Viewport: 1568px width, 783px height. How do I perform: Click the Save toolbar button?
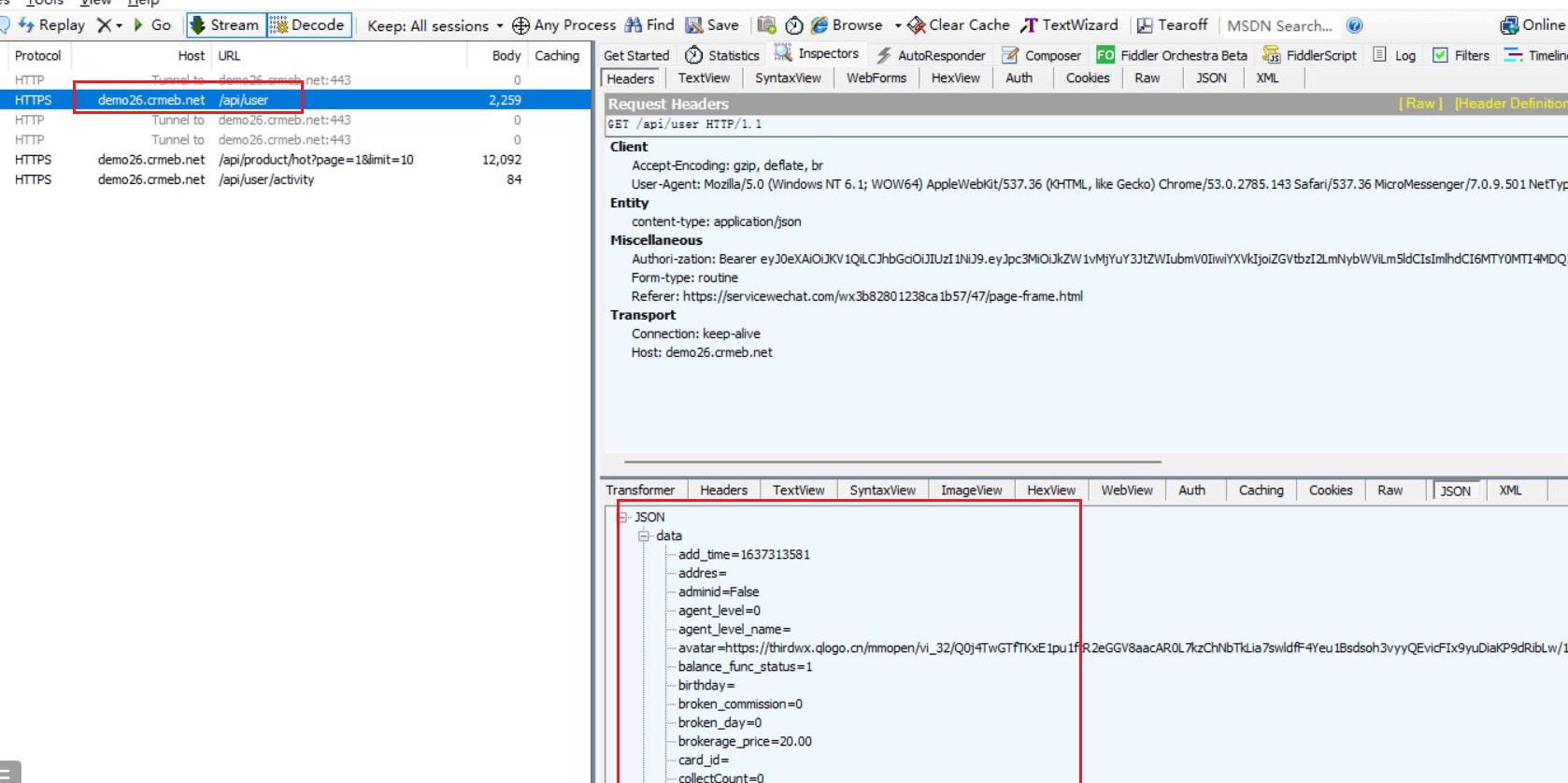coord(712,25)
